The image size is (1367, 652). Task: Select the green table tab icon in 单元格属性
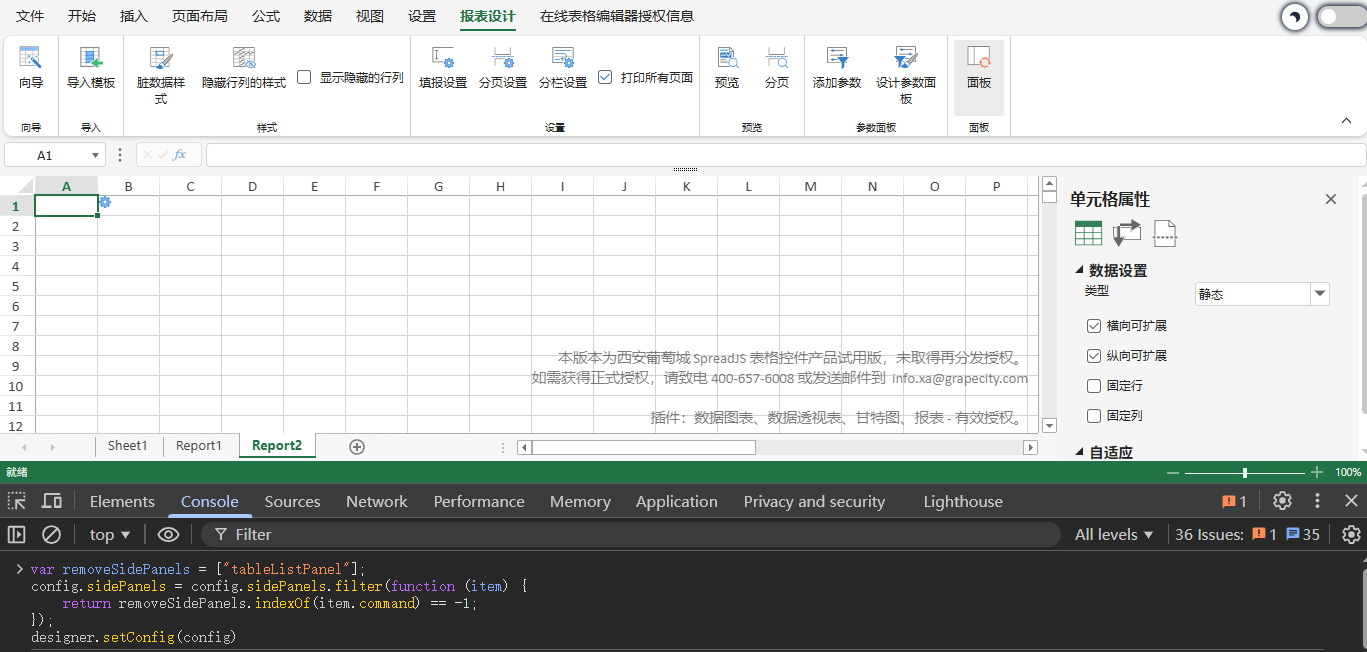pyautogui.click(x=1088, y=233)
